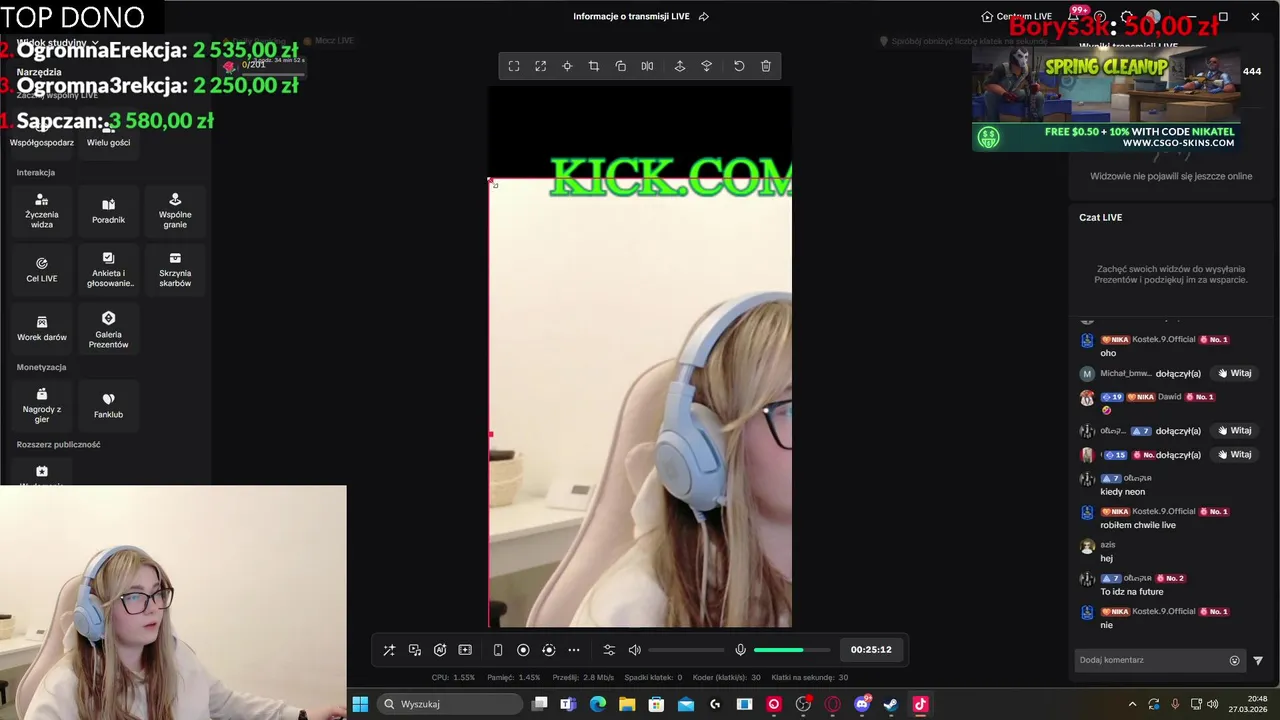Mute the microphone
This screenshot has width=1280, height=720.
point(740,650)
